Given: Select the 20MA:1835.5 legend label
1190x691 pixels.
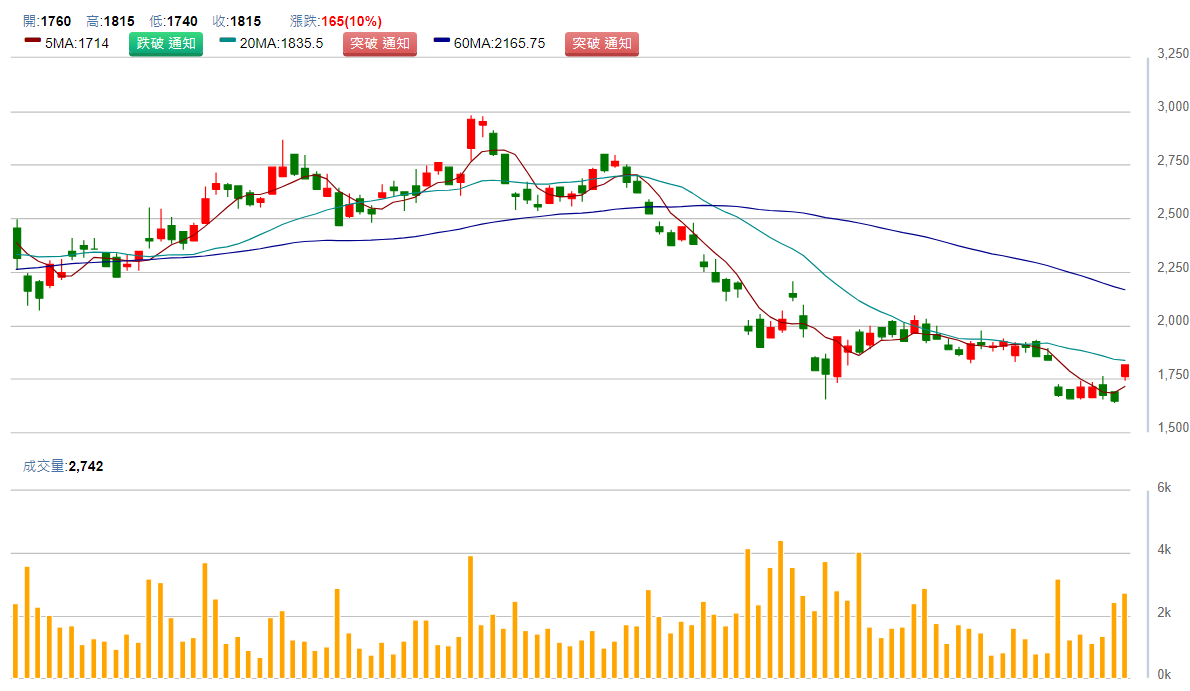Looking at the screenshot, I should point(281,44).
